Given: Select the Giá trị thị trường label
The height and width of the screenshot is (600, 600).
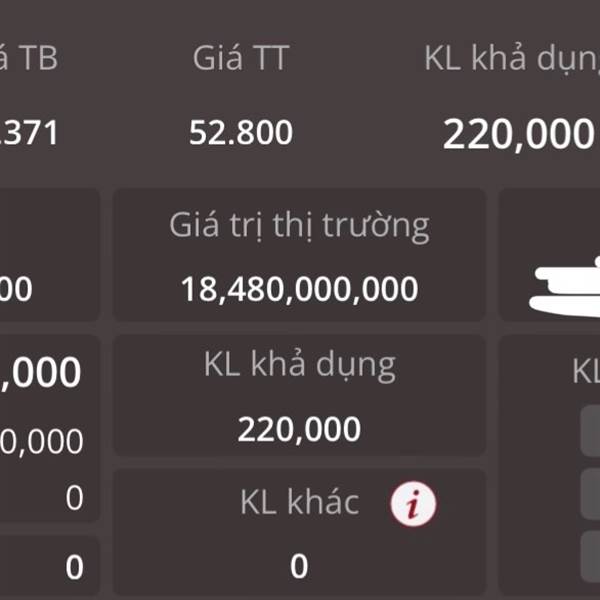Looking at the screenshot, I should (300, 226).
